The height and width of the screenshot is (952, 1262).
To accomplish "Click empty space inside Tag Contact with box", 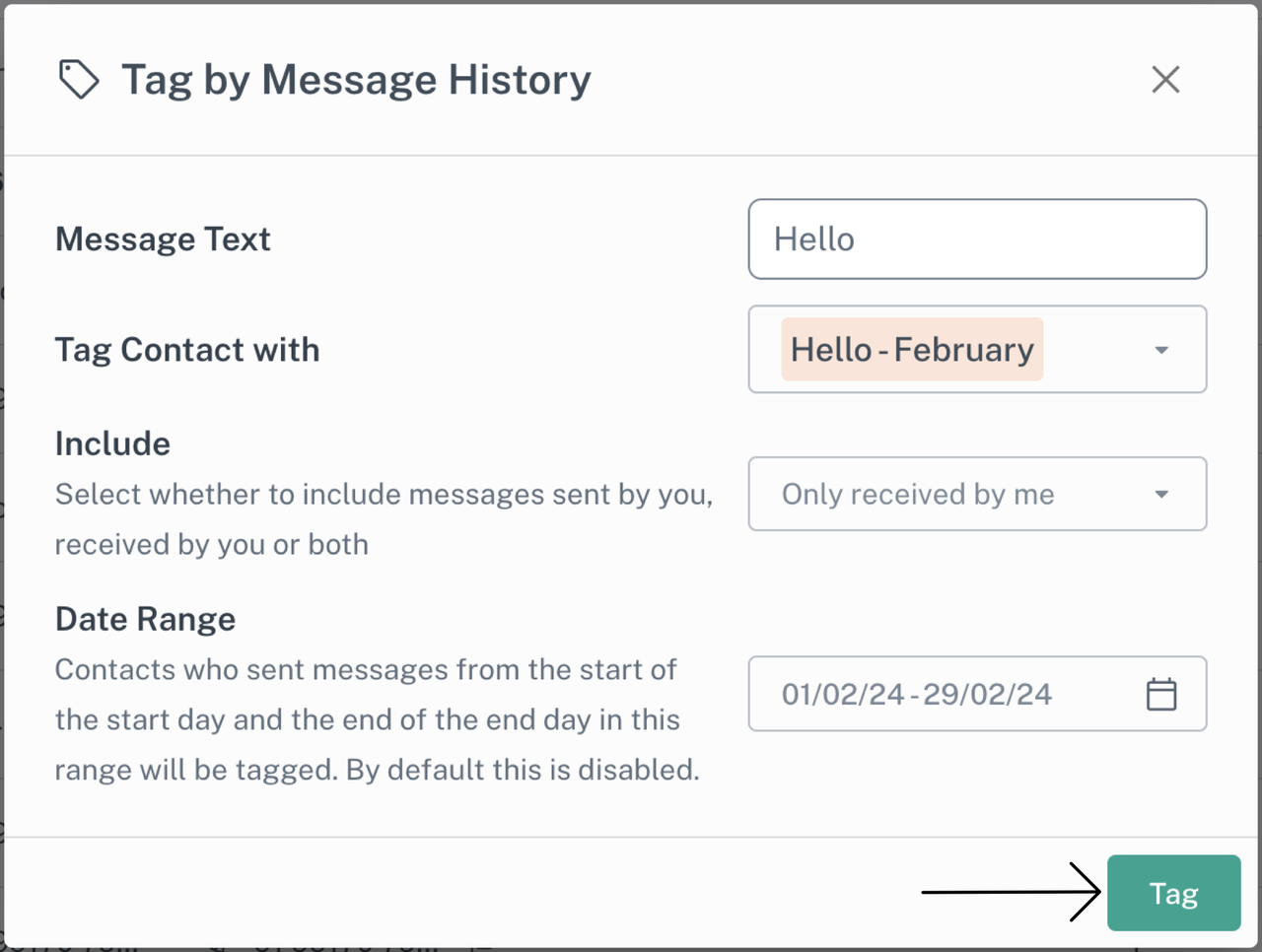I will coord(1094,350).
